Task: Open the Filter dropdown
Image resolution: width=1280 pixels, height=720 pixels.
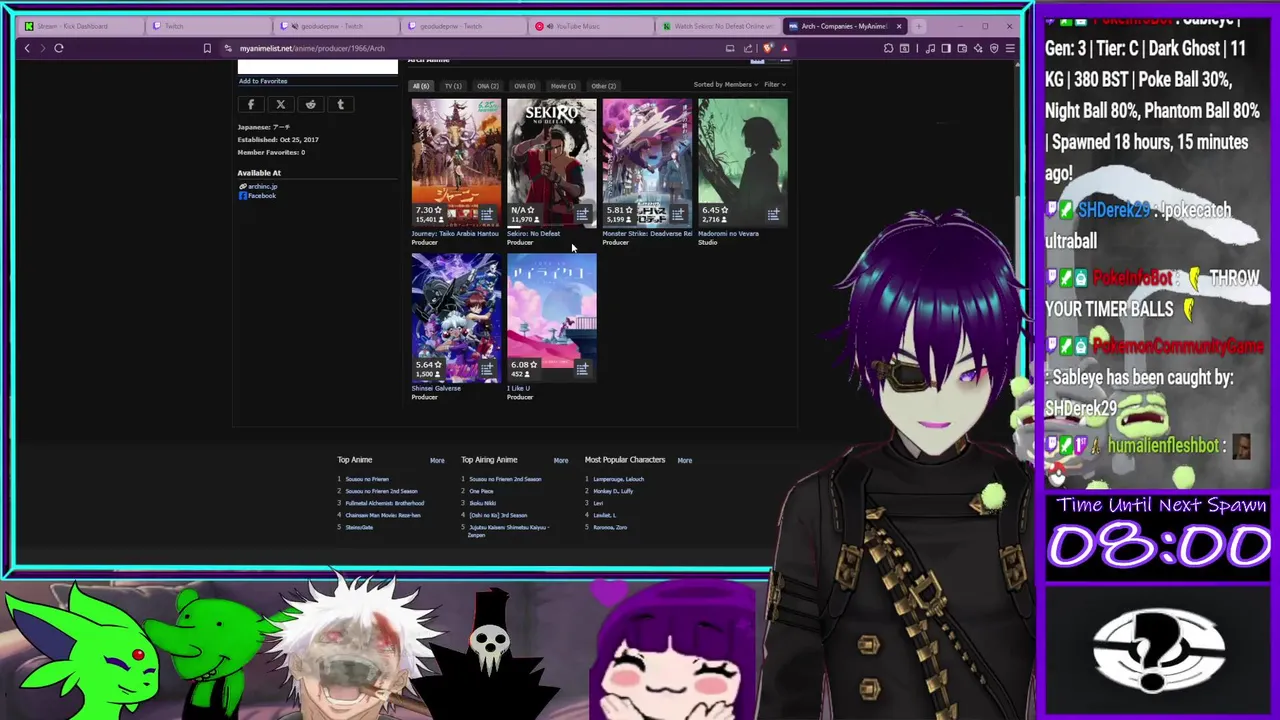Action: pyautogui.click(x=775, y=85)
